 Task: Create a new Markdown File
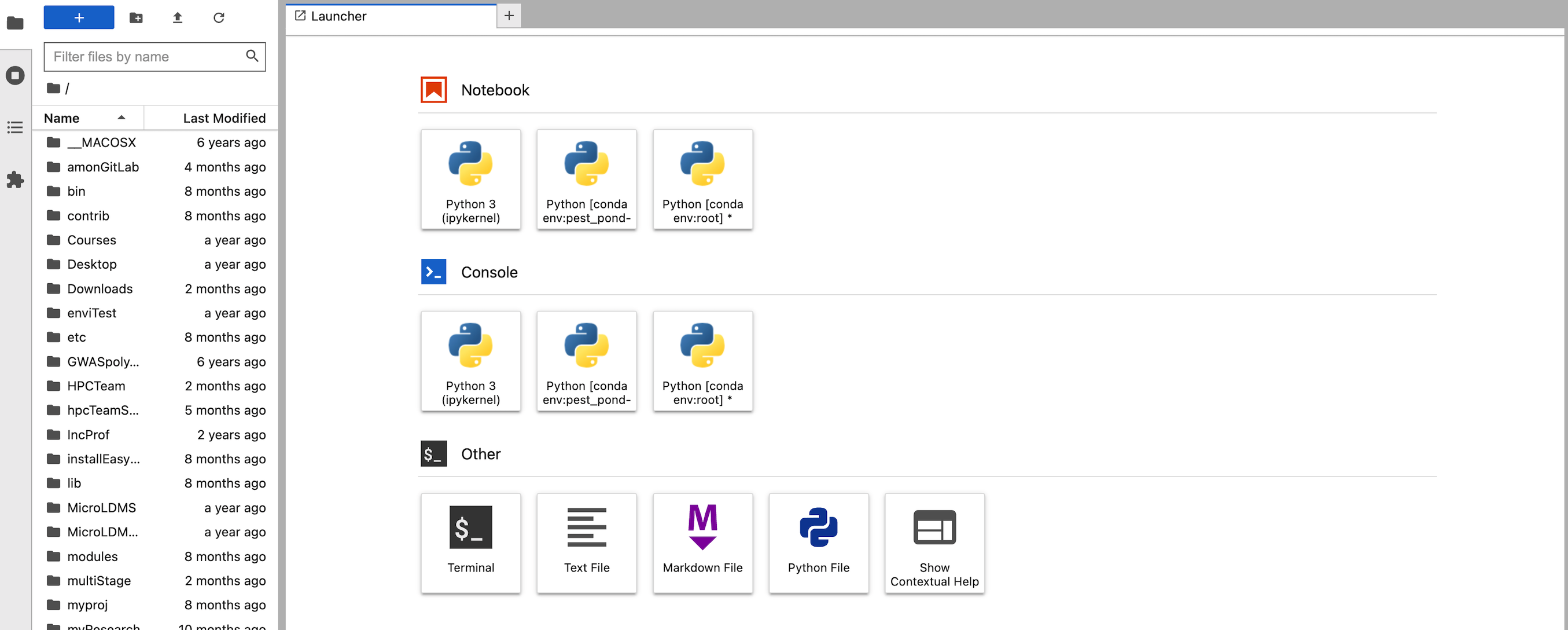point(703,544)
